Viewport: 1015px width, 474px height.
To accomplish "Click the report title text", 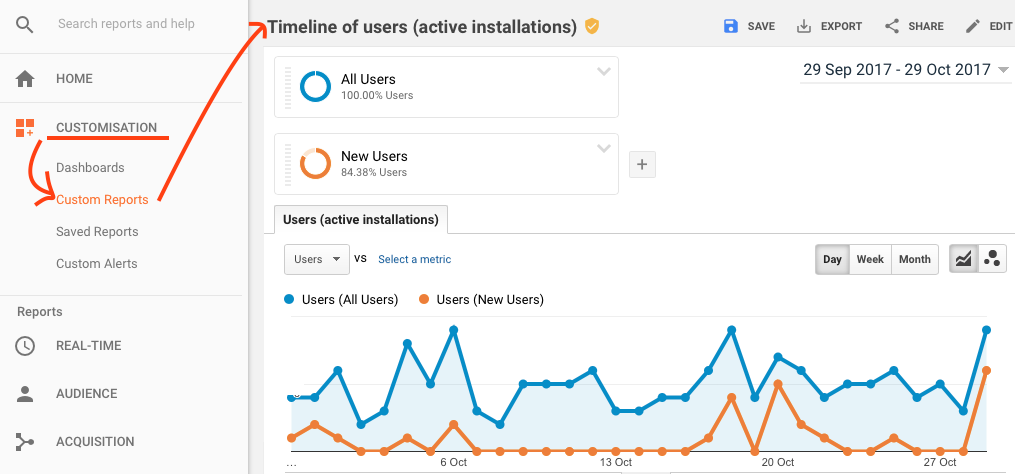I will [422, 27].
